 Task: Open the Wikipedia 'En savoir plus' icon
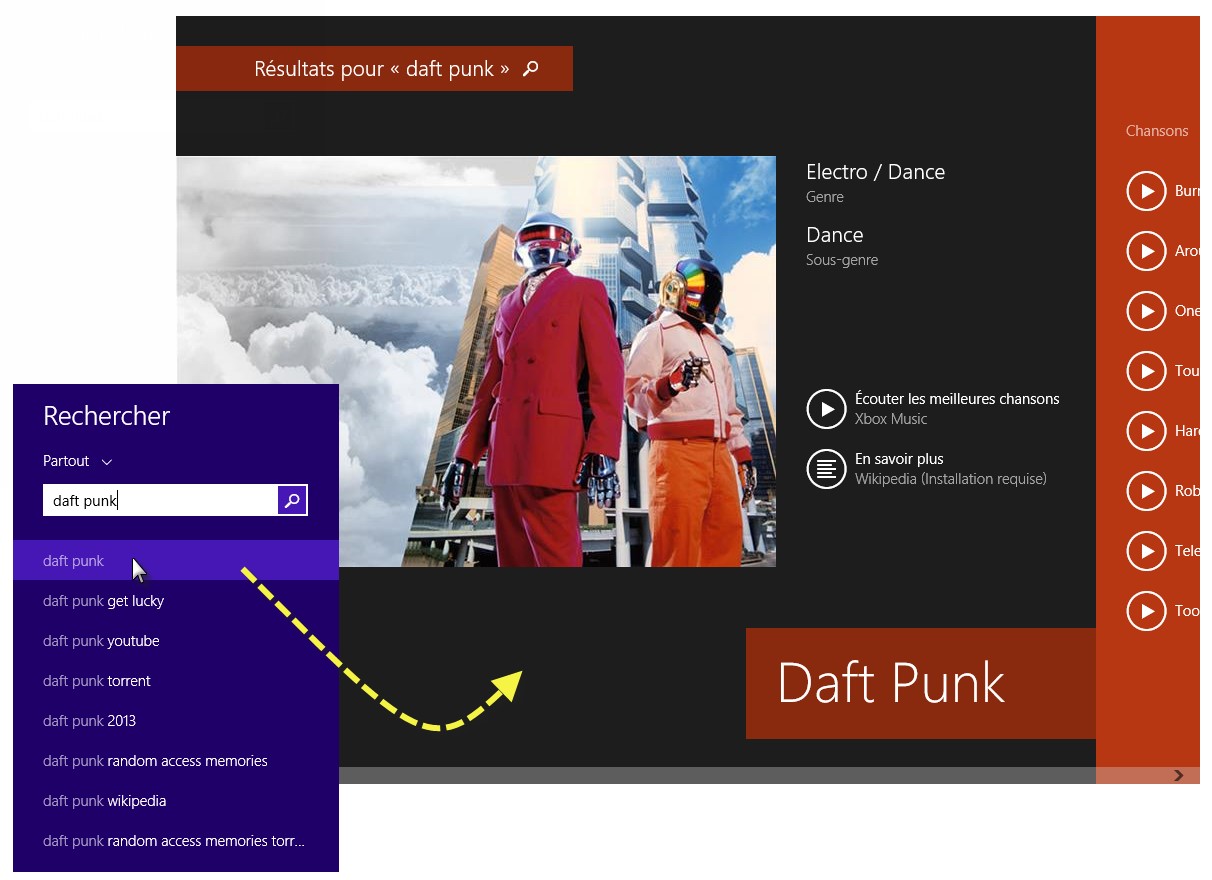(826, 469)
